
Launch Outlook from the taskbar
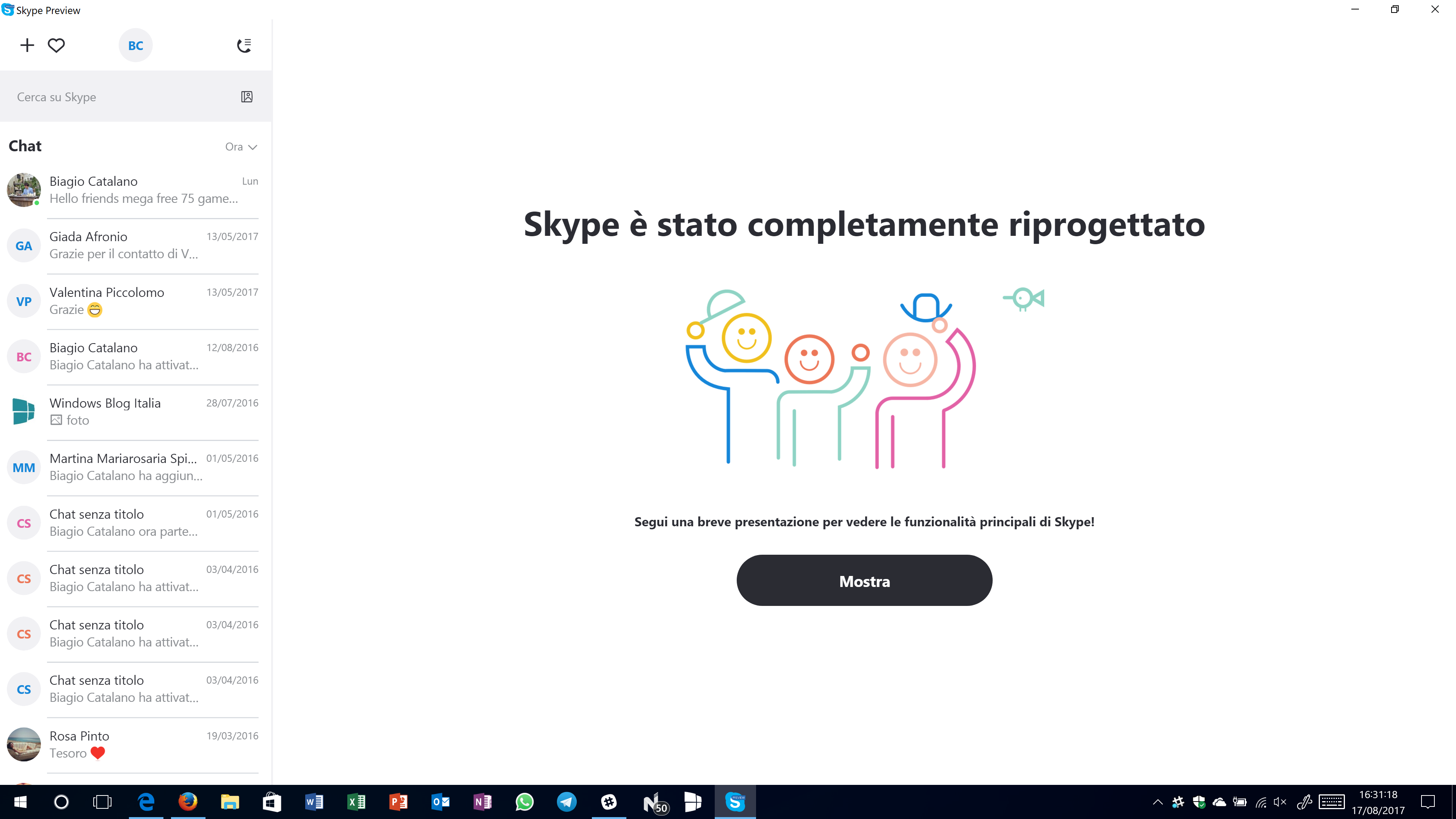tap(440, 802)
